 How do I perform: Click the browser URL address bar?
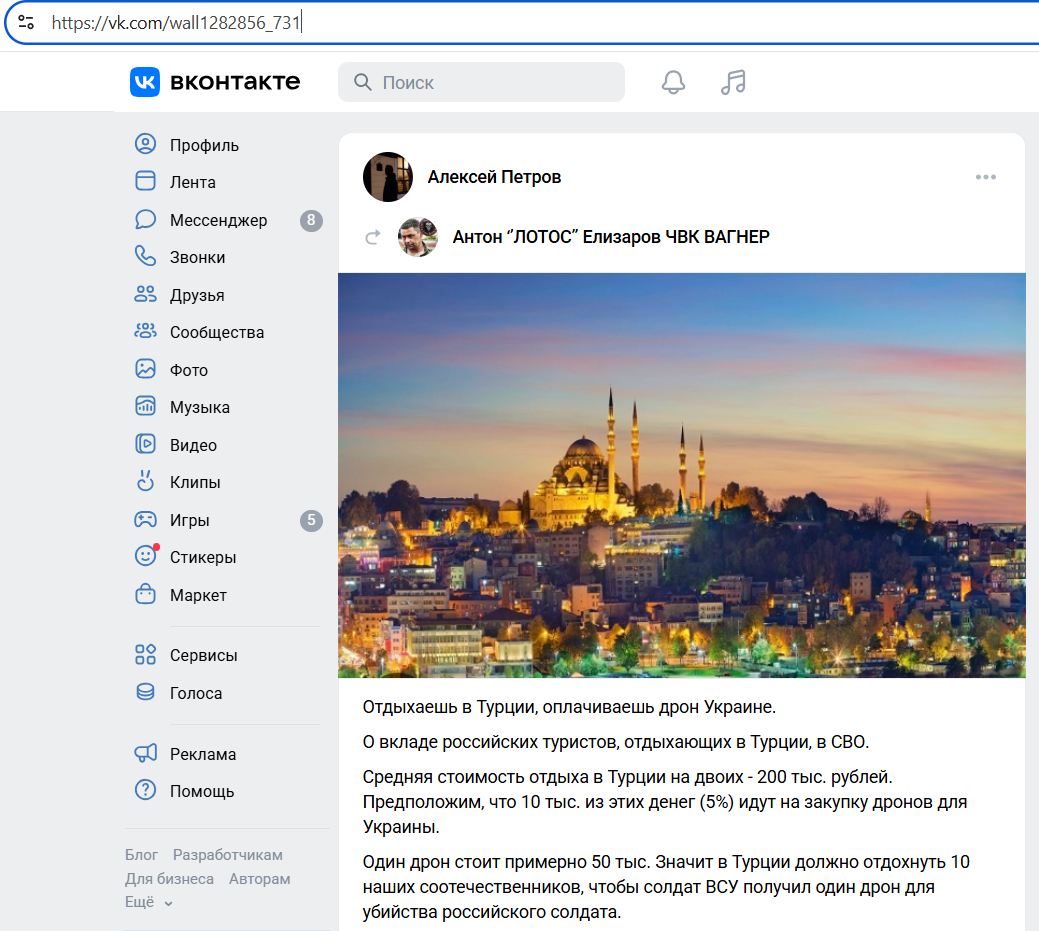pos(500,22)
